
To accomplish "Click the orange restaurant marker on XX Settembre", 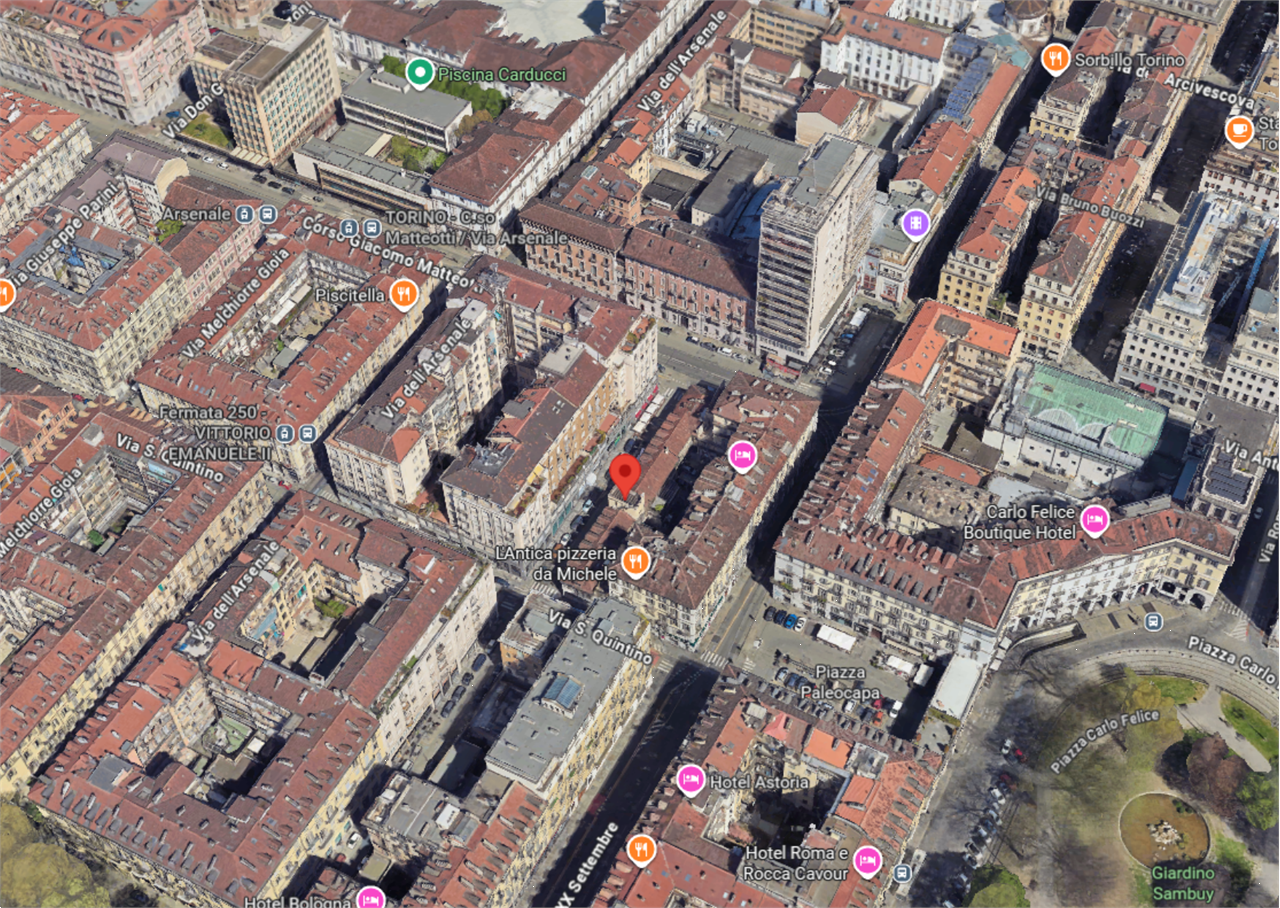I will click(x=641, y=850).
